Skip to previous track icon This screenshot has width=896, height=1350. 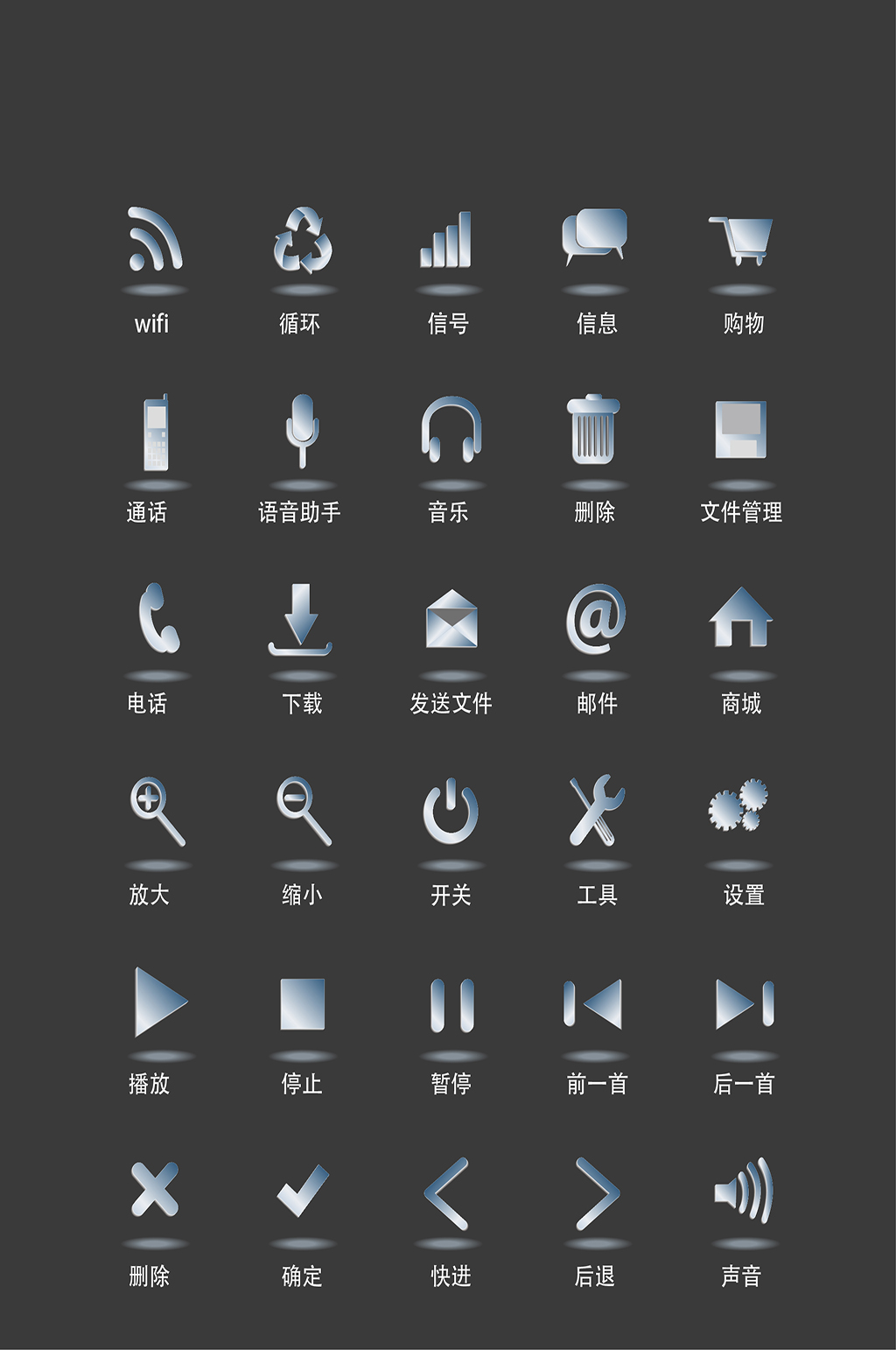593,1003
